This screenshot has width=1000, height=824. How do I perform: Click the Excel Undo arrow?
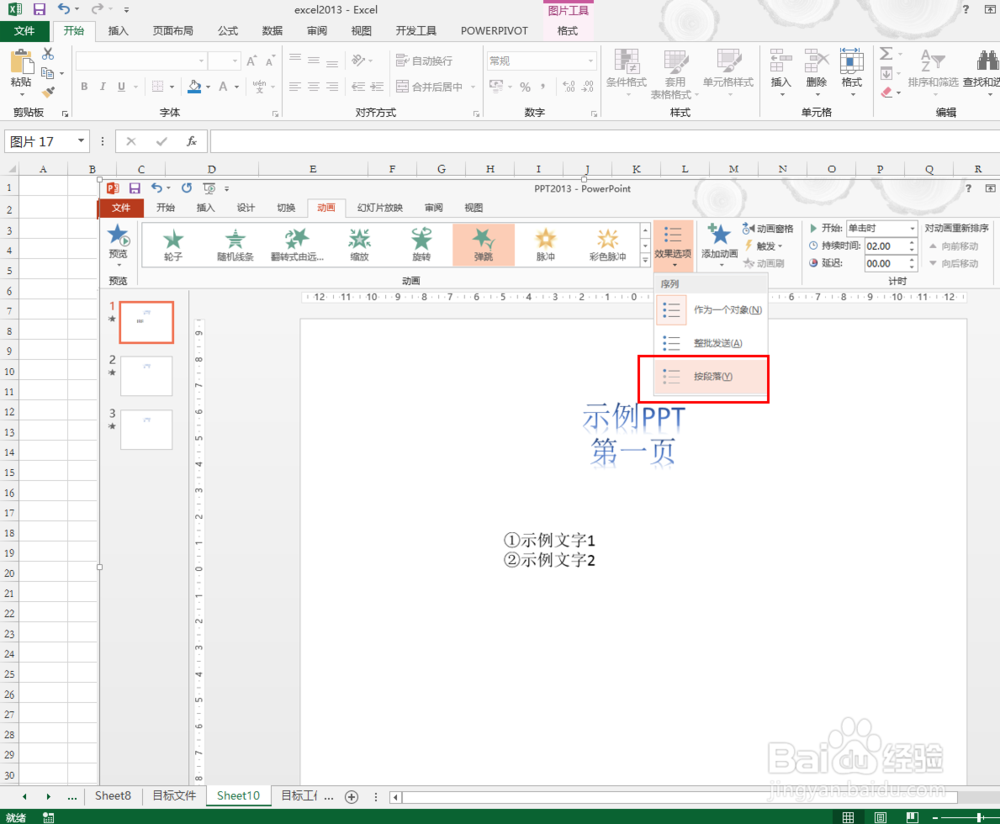coord(64,9)
